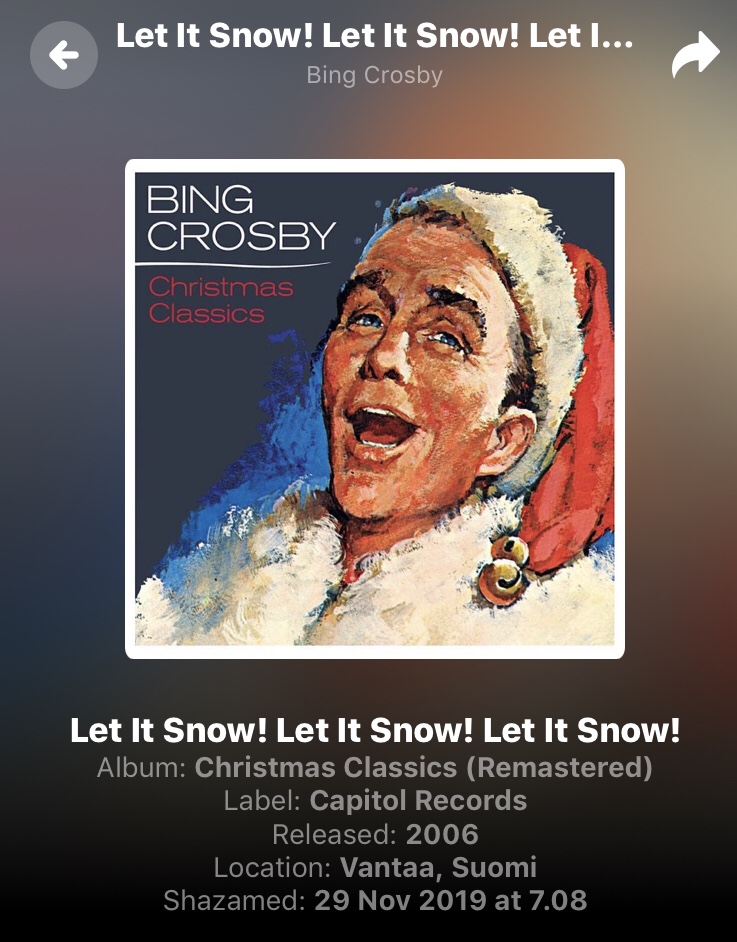Click the 2006 release year
This screenshot has height=942, width=737.
[x=442, y=834]
